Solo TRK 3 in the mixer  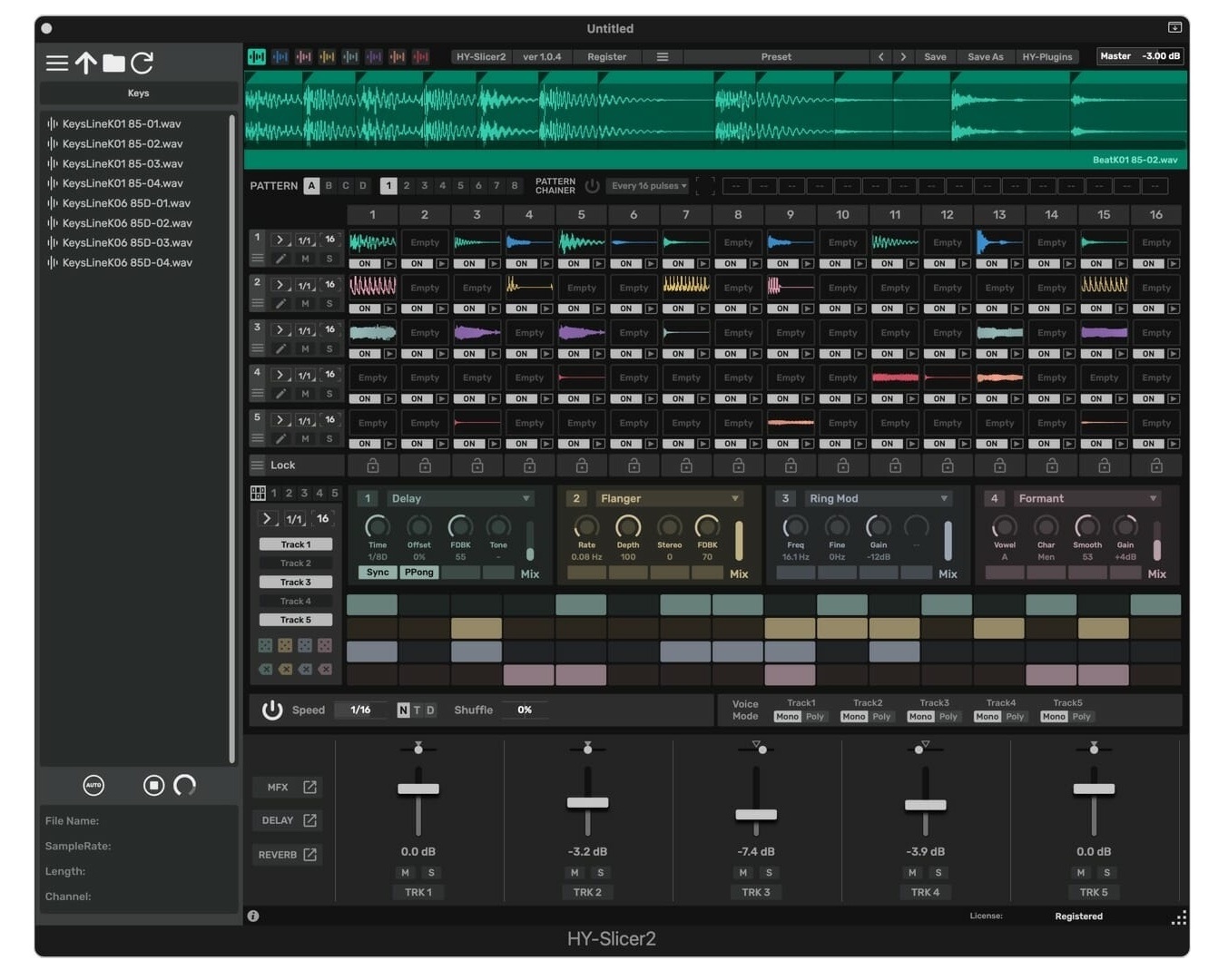769,872
